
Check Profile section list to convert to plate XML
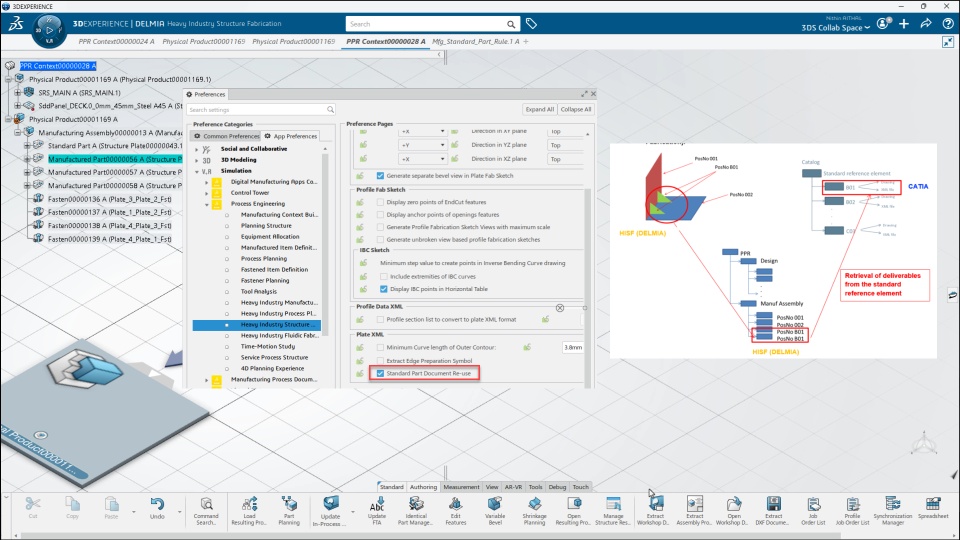click(x=380, y=320)
